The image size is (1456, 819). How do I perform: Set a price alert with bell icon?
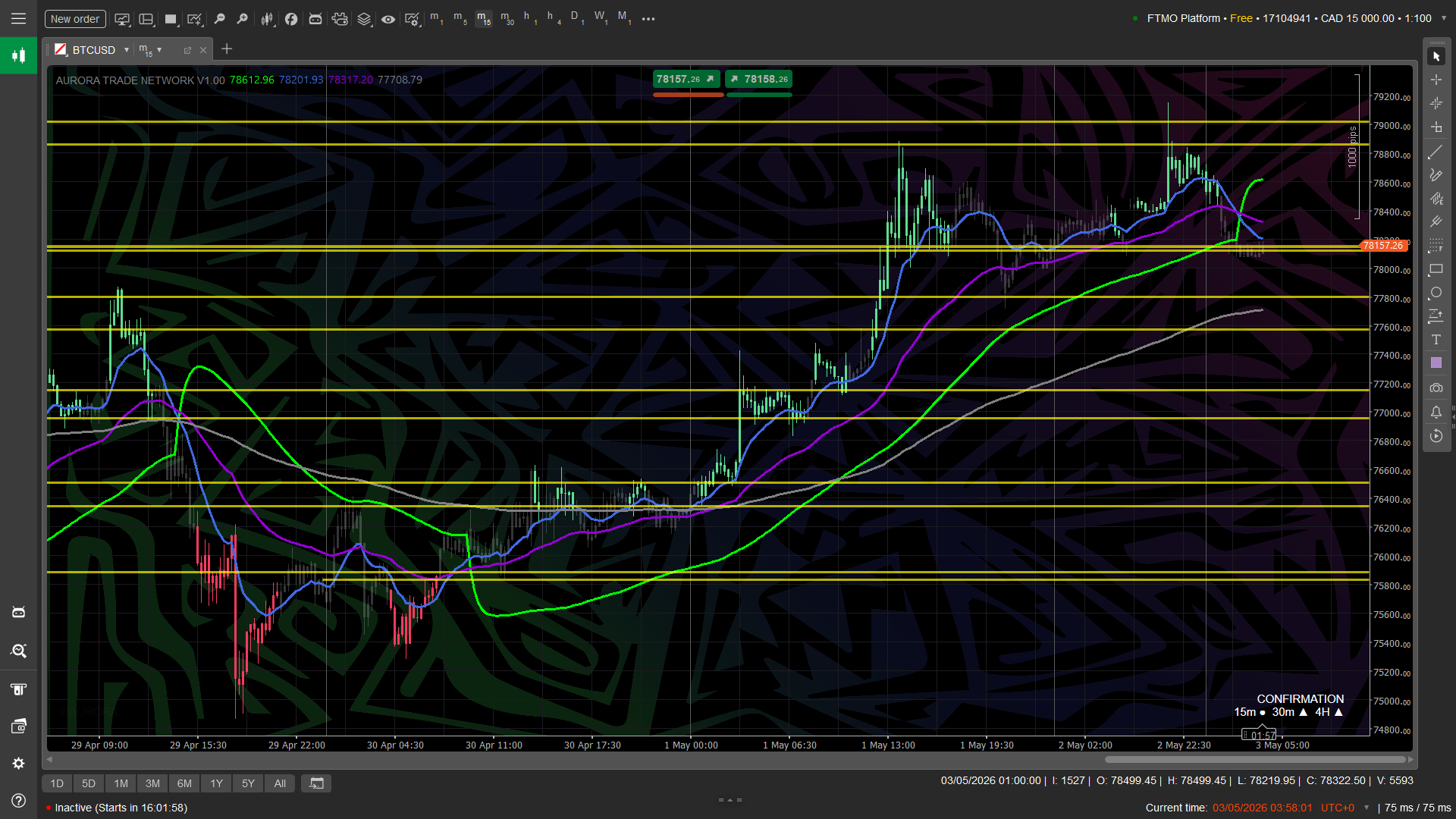(x=1436, y=412)
